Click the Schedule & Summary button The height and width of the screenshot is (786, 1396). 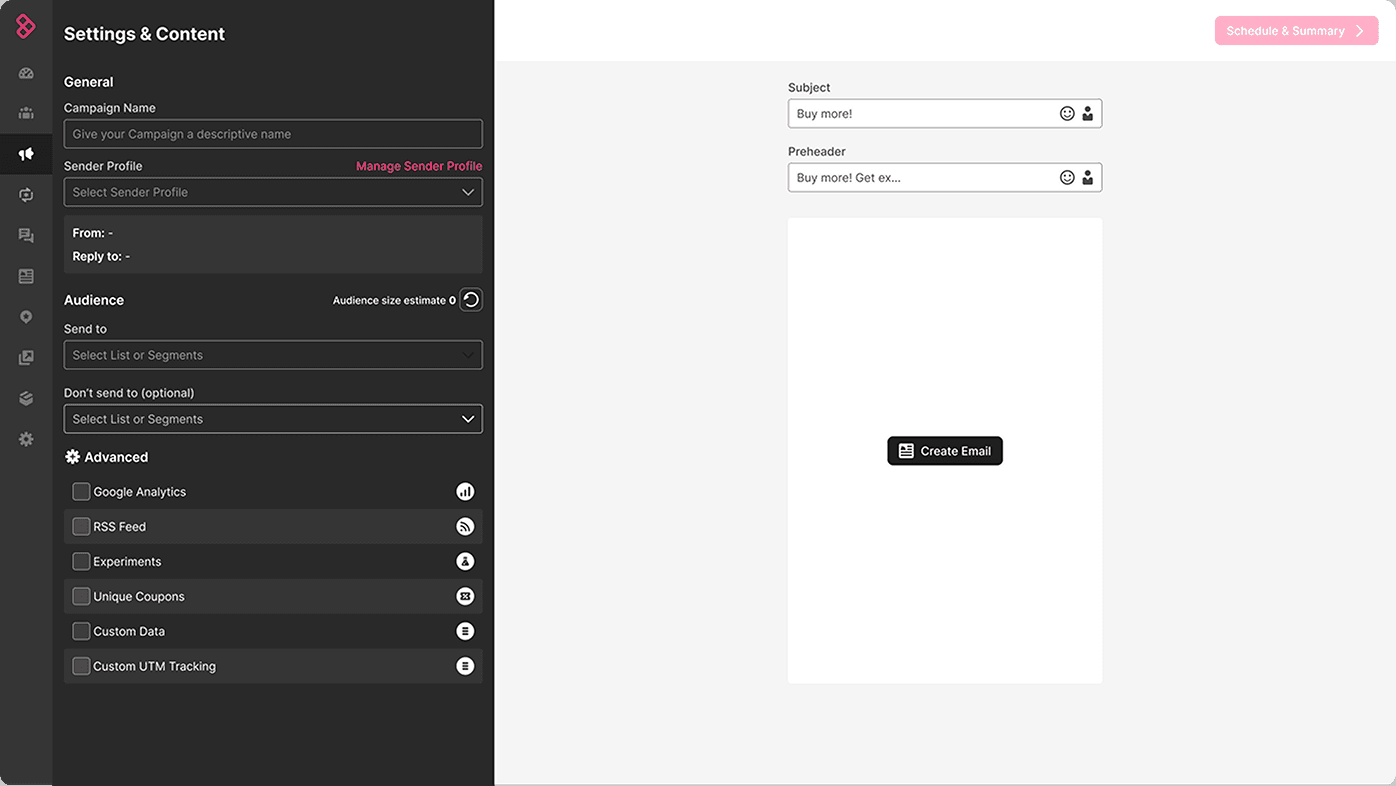click(1296, 31)
